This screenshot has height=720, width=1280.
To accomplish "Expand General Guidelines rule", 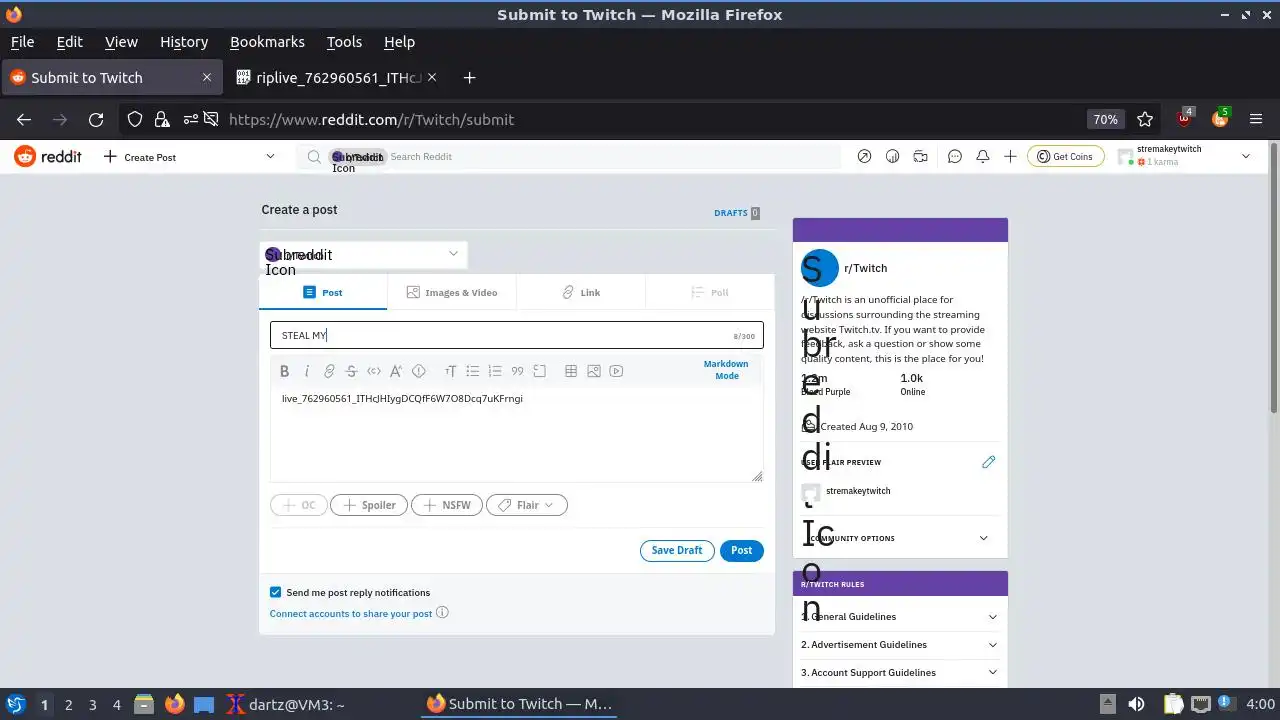I will (900, 617).
